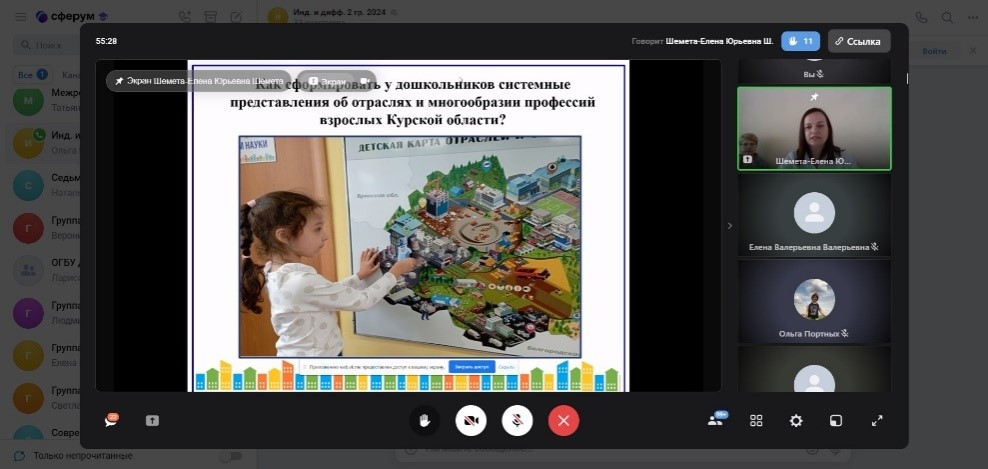The width and height of the screenshot is (988, 469).
Task: Click screen share indicator on Шемета-Елена tile
Action: [747, 160]
